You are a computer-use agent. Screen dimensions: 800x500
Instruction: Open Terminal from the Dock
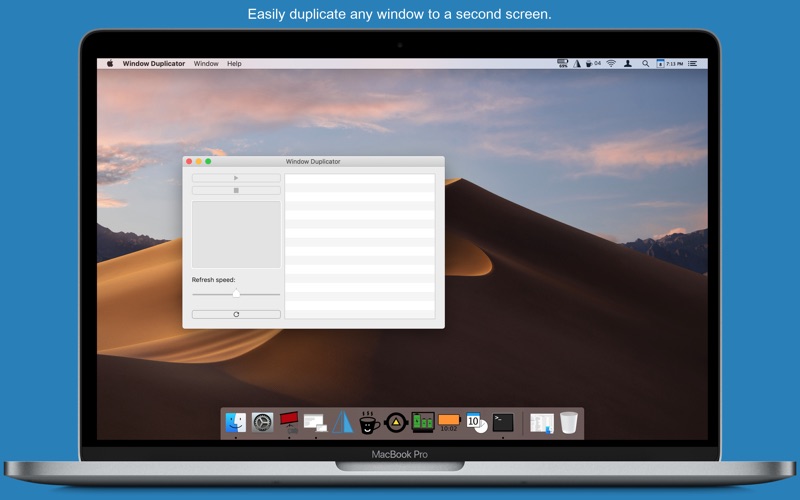click(x=503, y=422)
